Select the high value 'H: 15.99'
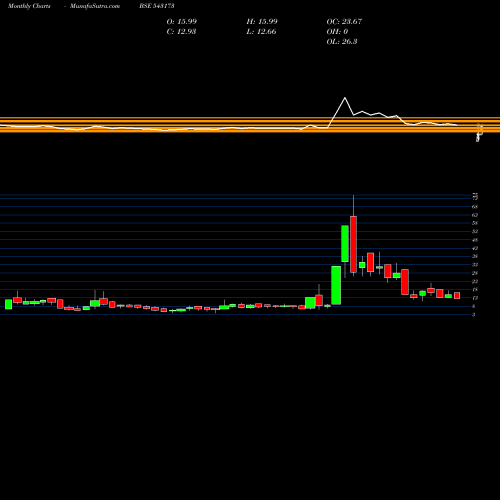This screenshot has height=500, width=500. pyautogui.click(x=262, y=22)
